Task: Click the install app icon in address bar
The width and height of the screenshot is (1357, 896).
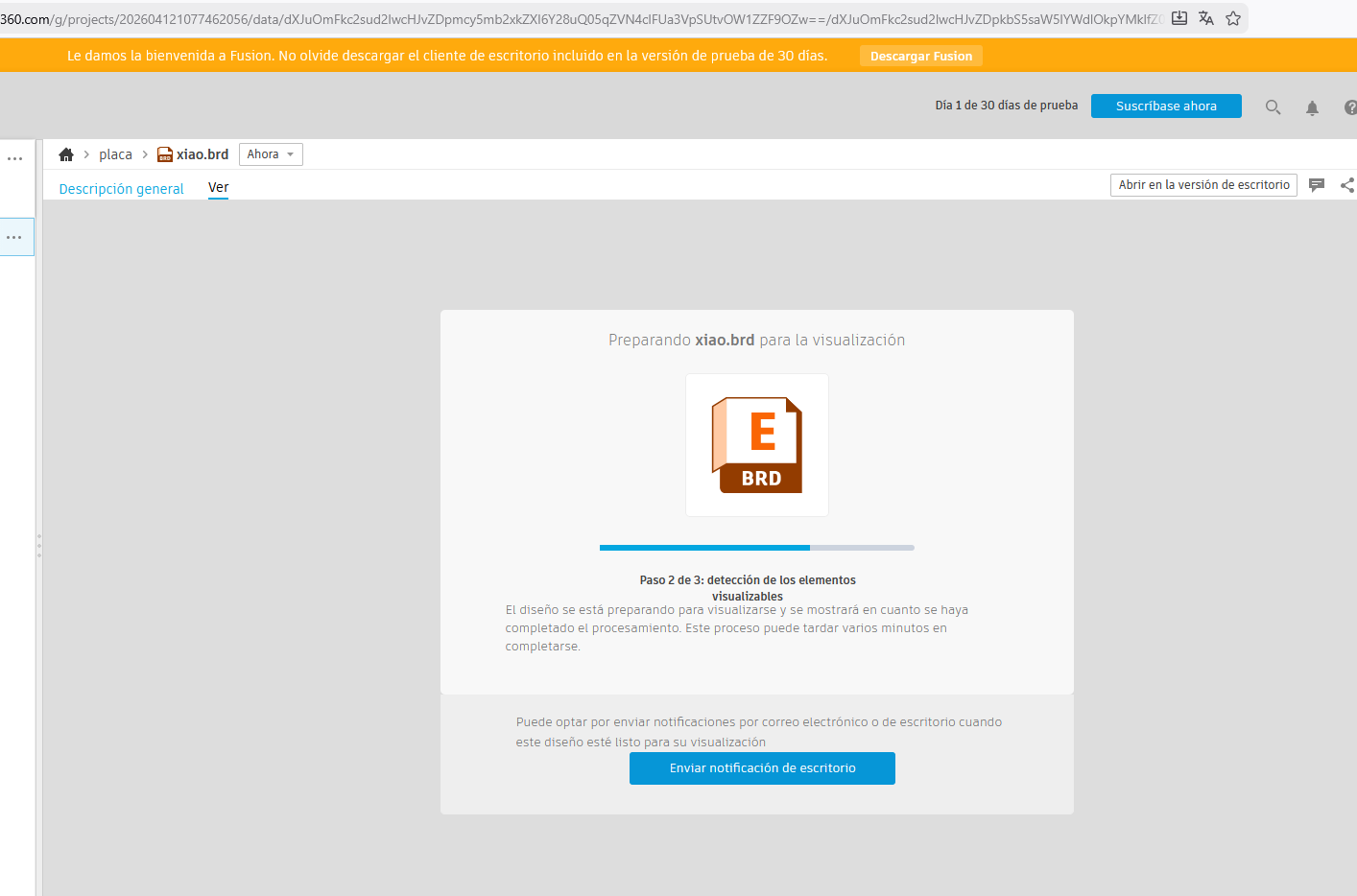Action: coord(1179,18)
